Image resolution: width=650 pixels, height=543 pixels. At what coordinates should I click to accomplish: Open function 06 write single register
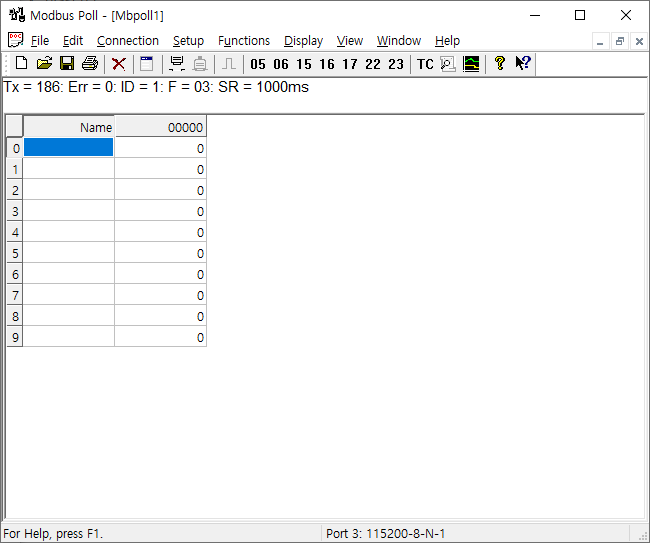click(x=281, y=64)
